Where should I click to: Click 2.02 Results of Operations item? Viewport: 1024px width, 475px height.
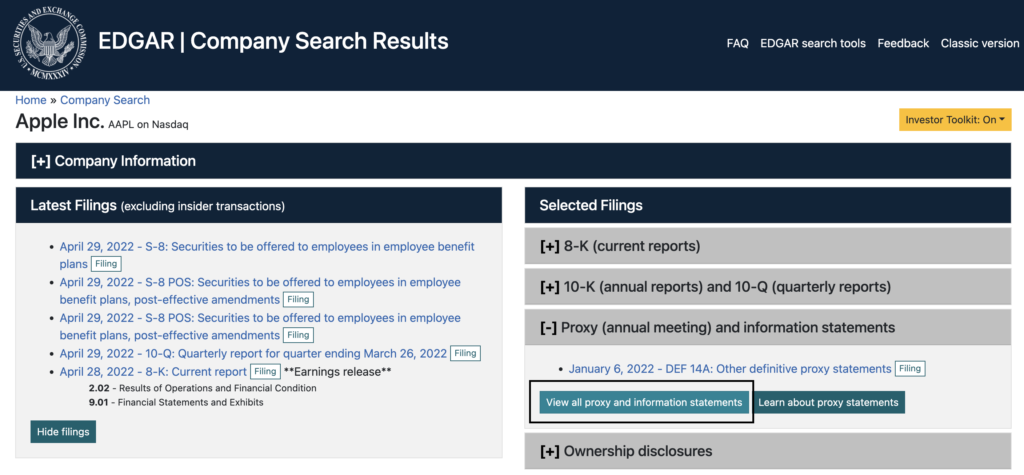coord(202,388)
